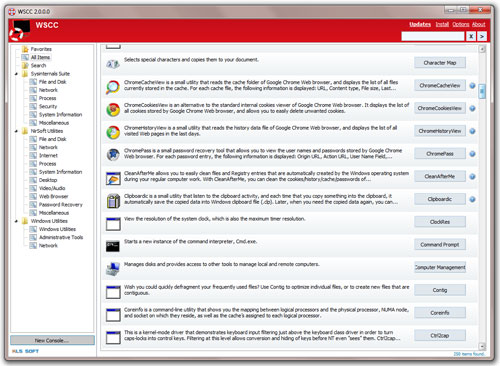Open the About menu link
500x366 pixels.
pos(479,24)
